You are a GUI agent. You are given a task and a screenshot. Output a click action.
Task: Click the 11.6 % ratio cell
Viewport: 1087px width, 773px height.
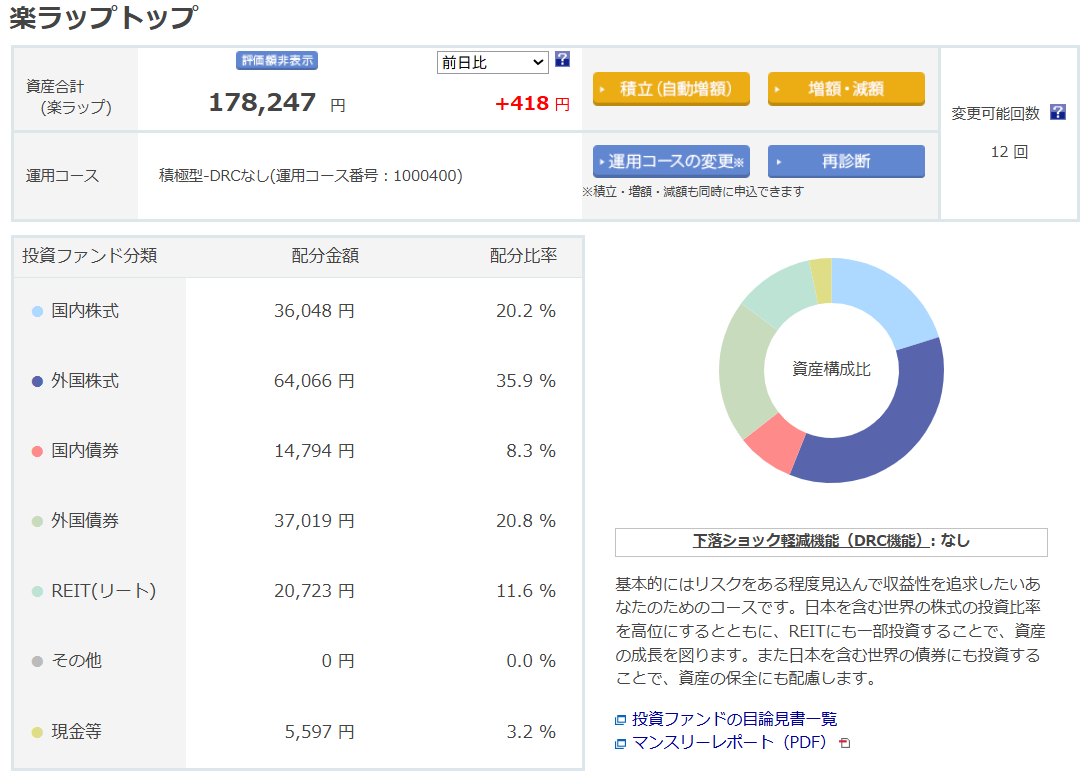(x=525, y=591)
